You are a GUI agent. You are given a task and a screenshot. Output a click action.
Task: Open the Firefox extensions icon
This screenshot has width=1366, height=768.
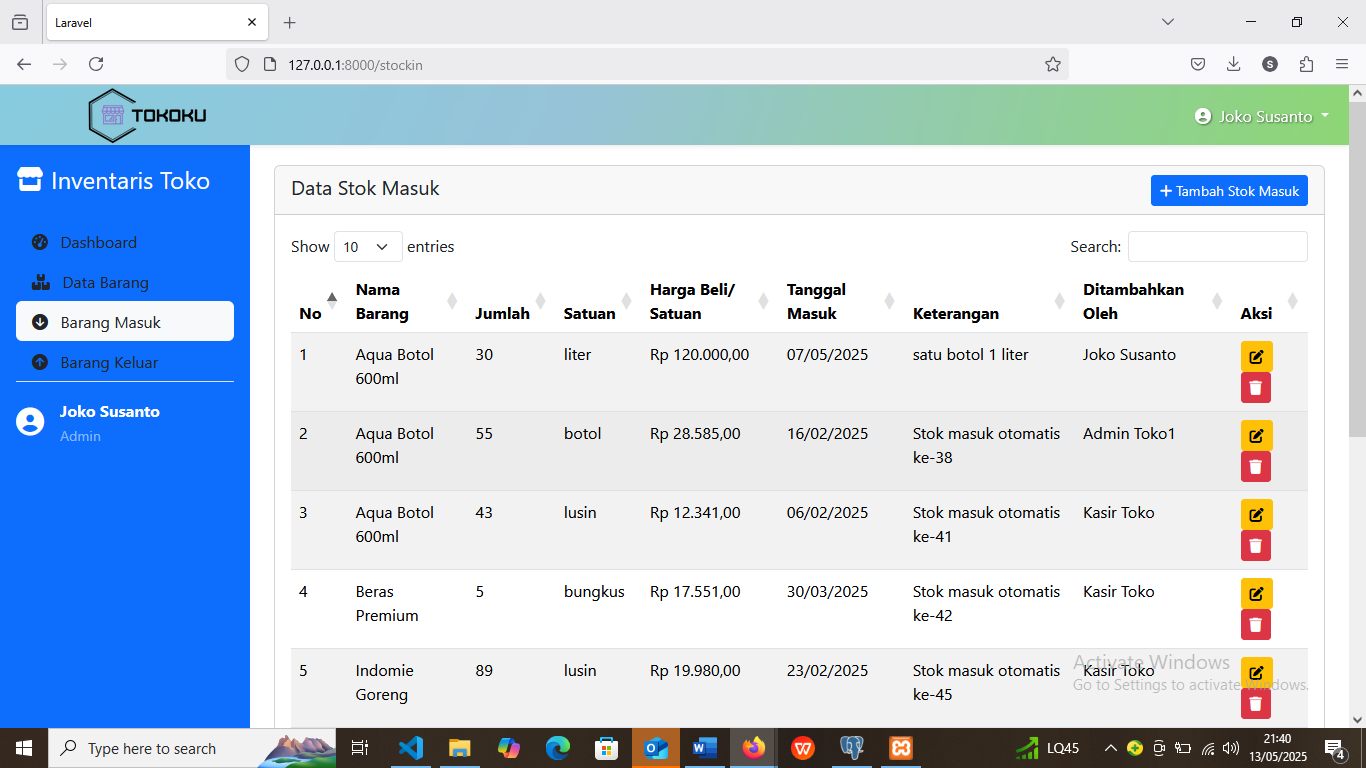tap(1306, 64)
